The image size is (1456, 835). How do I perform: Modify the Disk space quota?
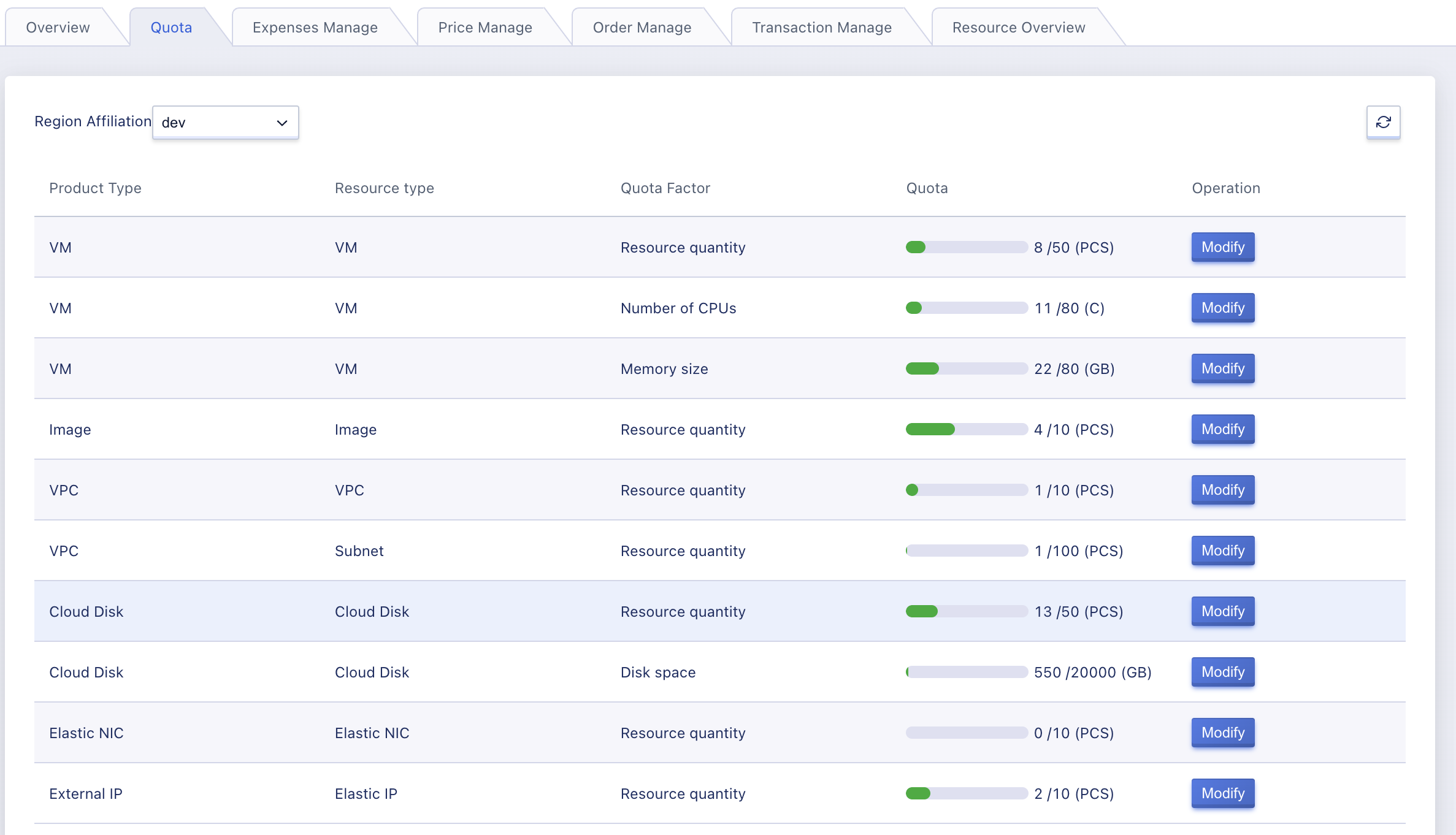tap(1223, 672)
